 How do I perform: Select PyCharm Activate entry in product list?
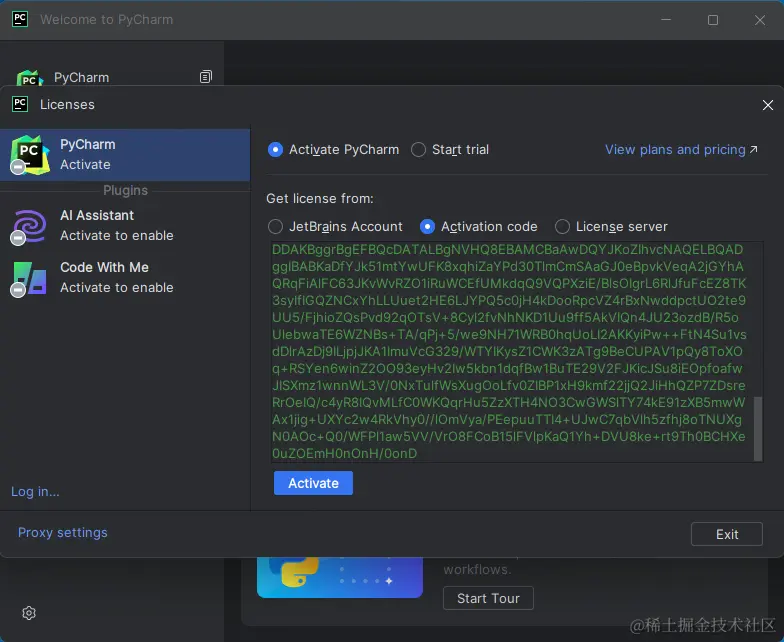coord(125,154)
